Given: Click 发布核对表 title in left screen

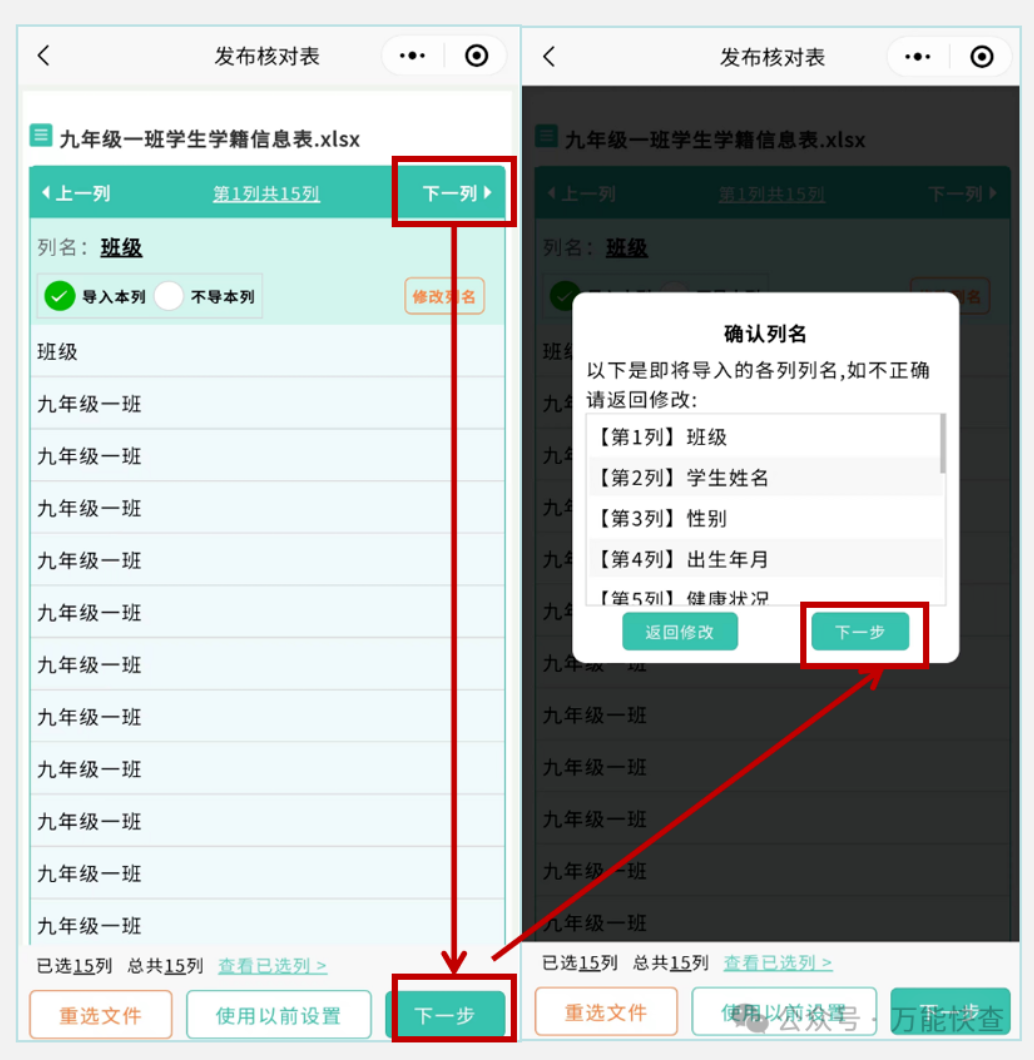Looking at the screenshot, I should click(267, 56).
